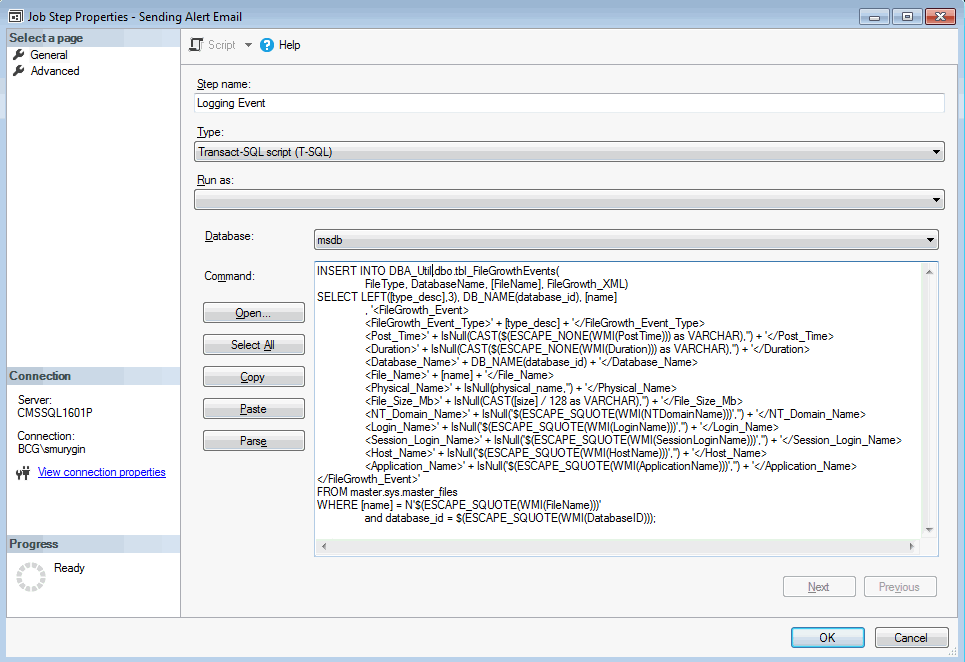Open the Type dropdown showing Transact-SQL script
The height and width of the screenshot is (662, 965).
[935, 151]
